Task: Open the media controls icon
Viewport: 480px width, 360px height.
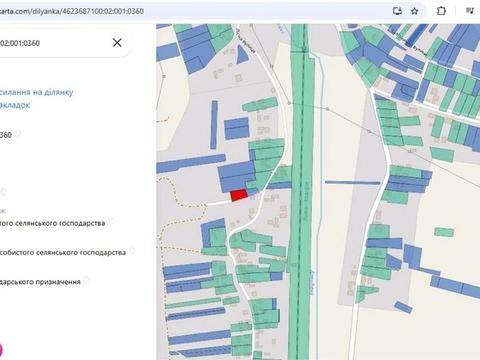Action: tap(470, 11)
